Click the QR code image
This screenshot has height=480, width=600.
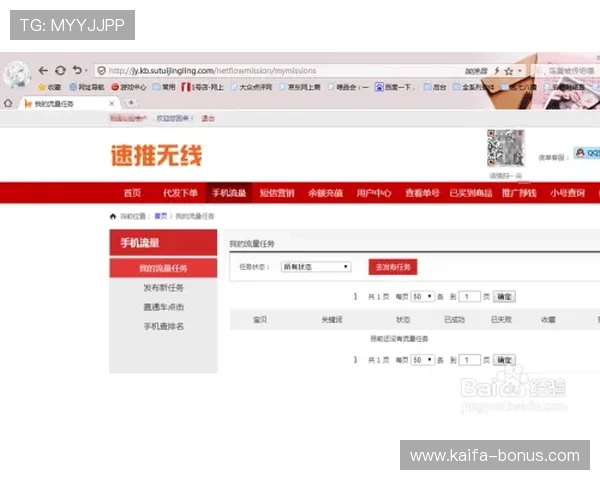[505, 148]
